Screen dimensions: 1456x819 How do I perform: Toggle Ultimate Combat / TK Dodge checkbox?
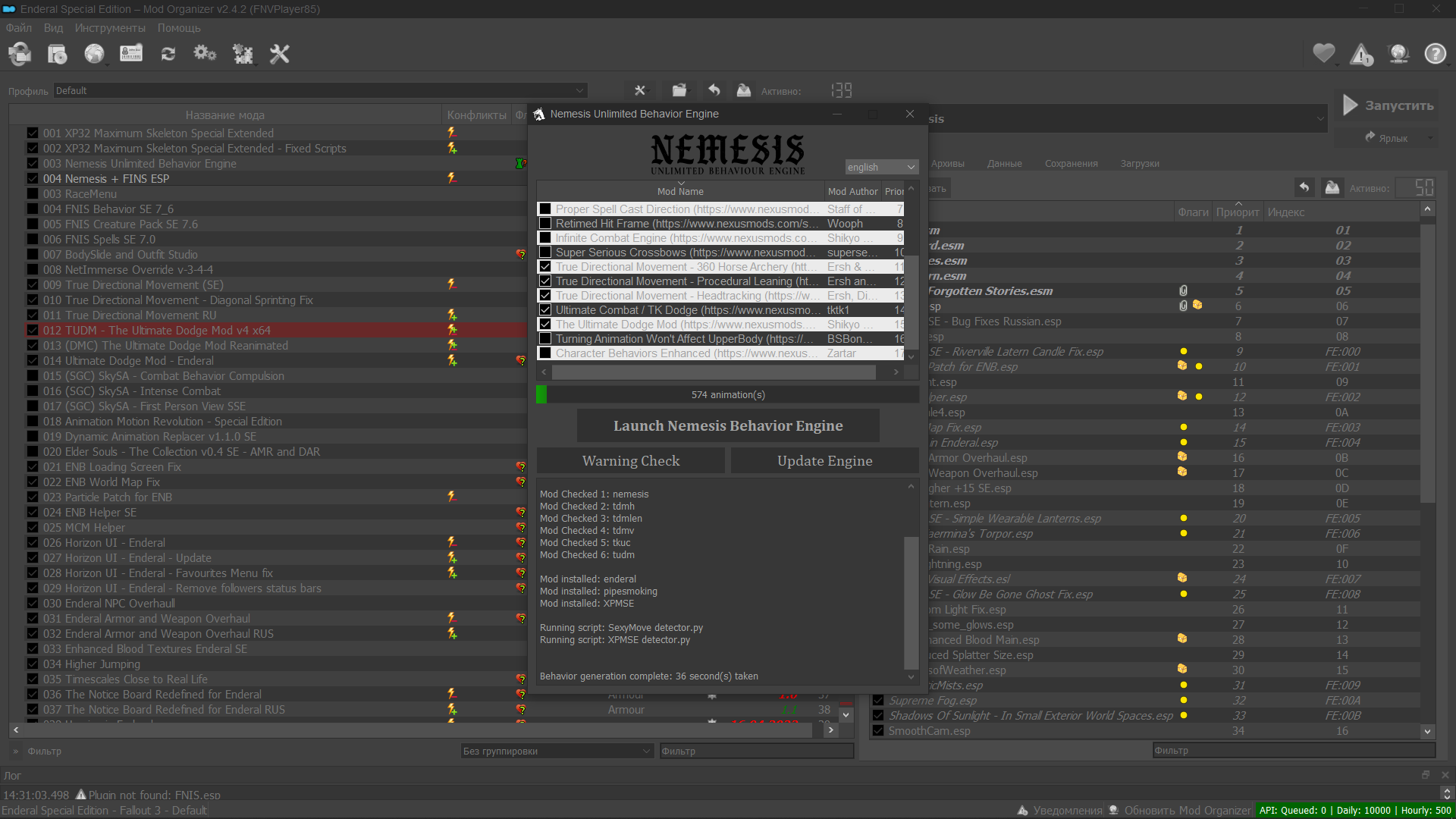(545, 310)
